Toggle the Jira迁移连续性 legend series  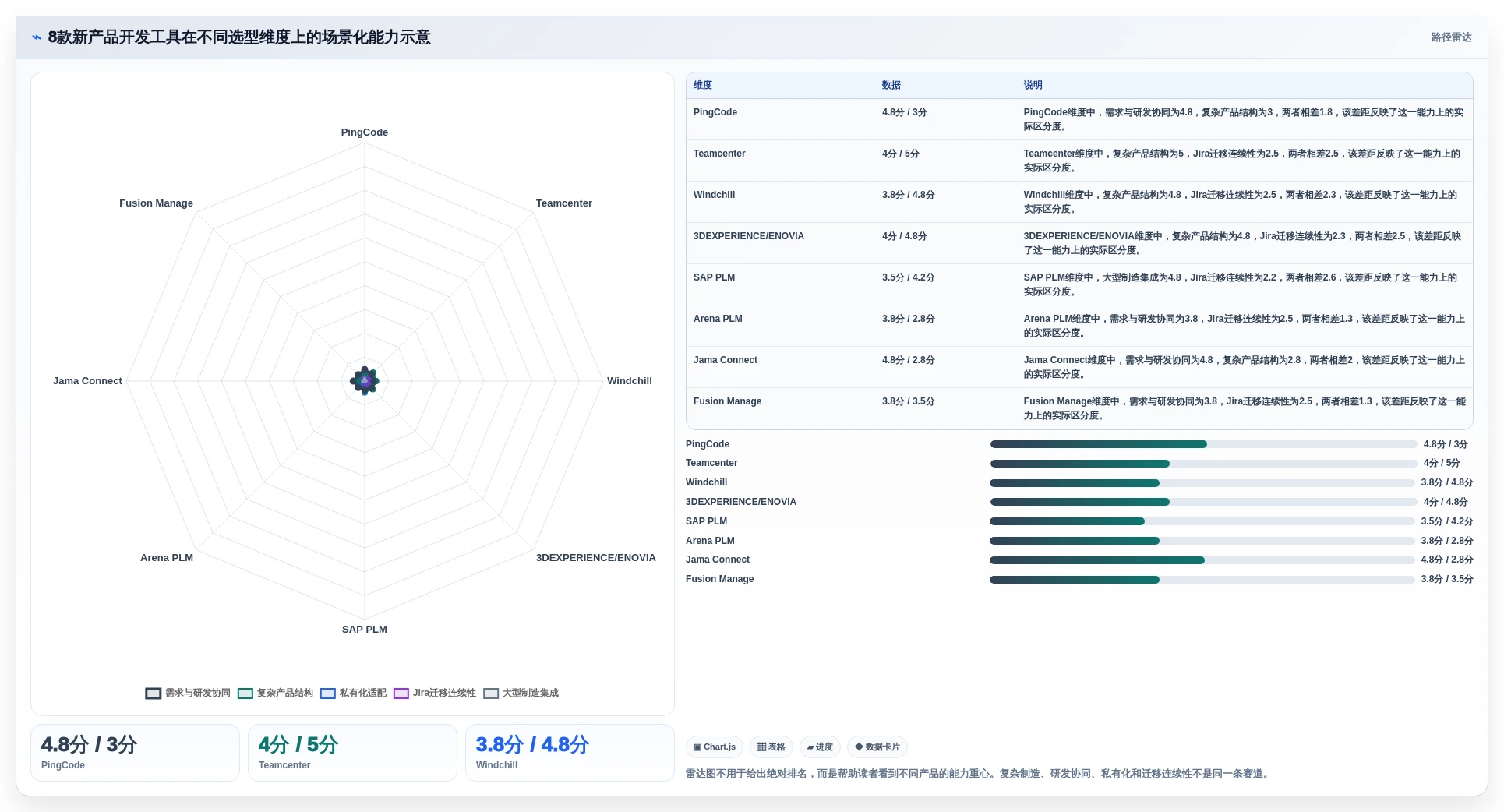[435, 693]
